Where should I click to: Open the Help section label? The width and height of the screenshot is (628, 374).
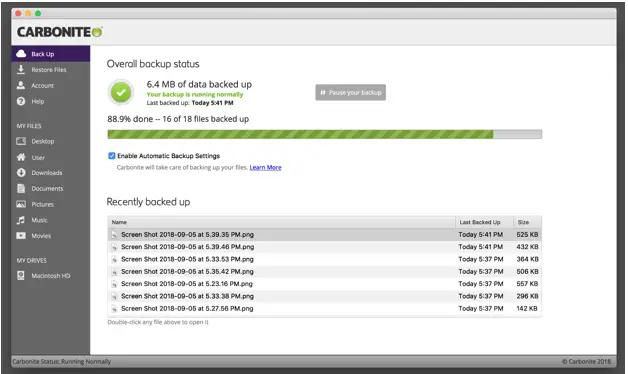point(38,101)
